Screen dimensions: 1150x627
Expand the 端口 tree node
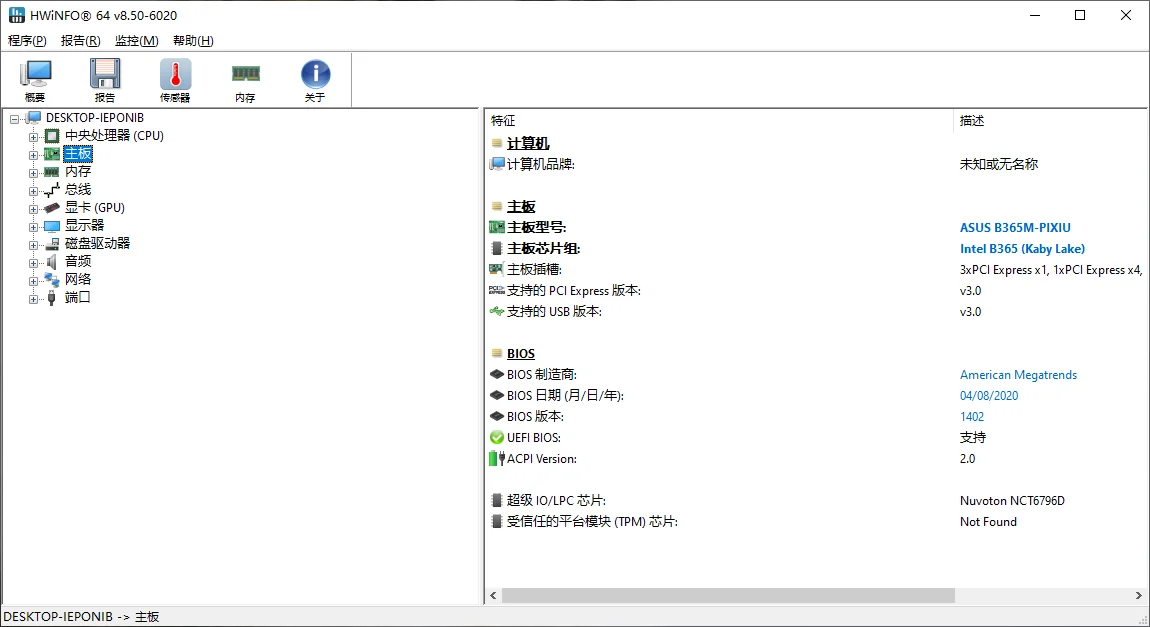click(x=33, y=298)
